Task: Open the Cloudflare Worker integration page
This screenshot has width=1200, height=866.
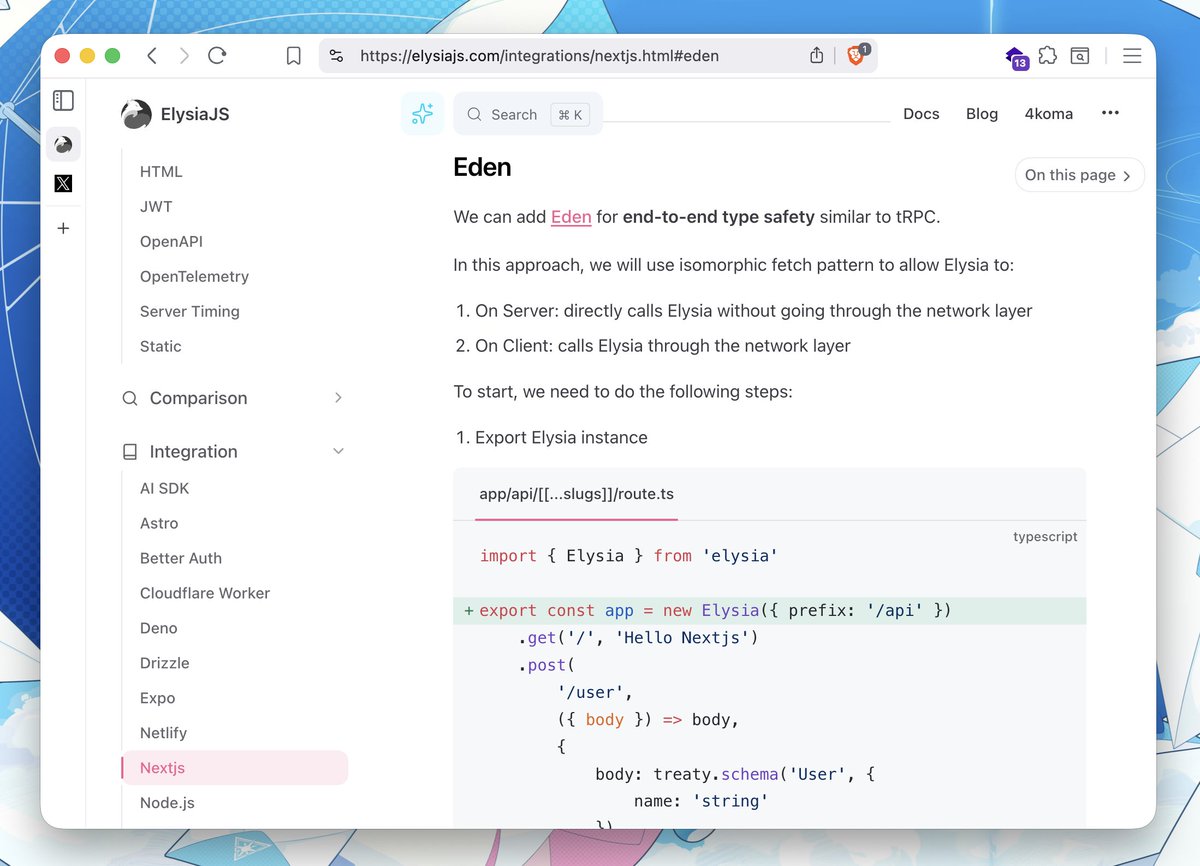Action: pos(205,594)
